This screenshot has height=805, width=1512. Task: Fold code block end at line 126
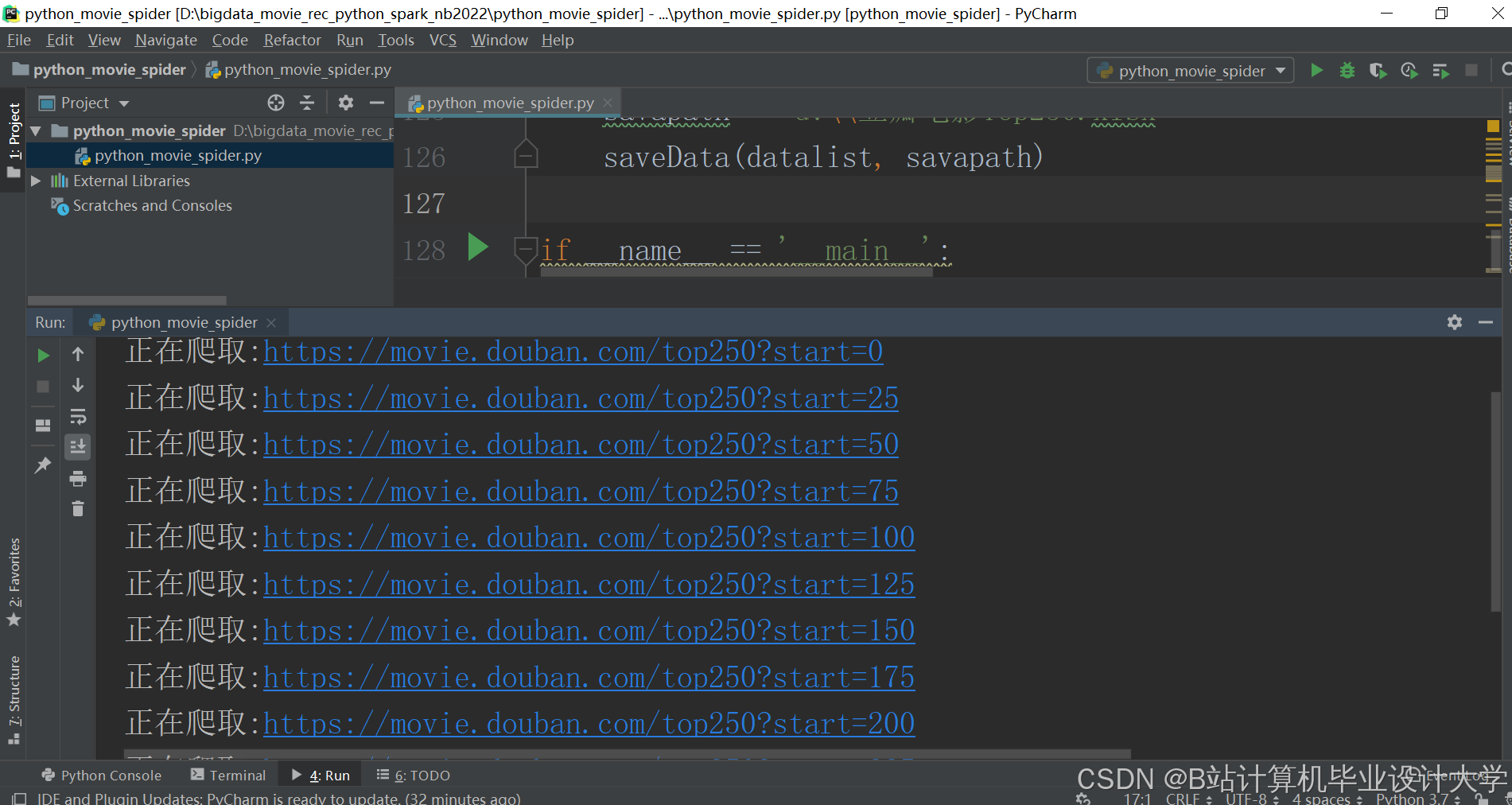click(526, 155)
